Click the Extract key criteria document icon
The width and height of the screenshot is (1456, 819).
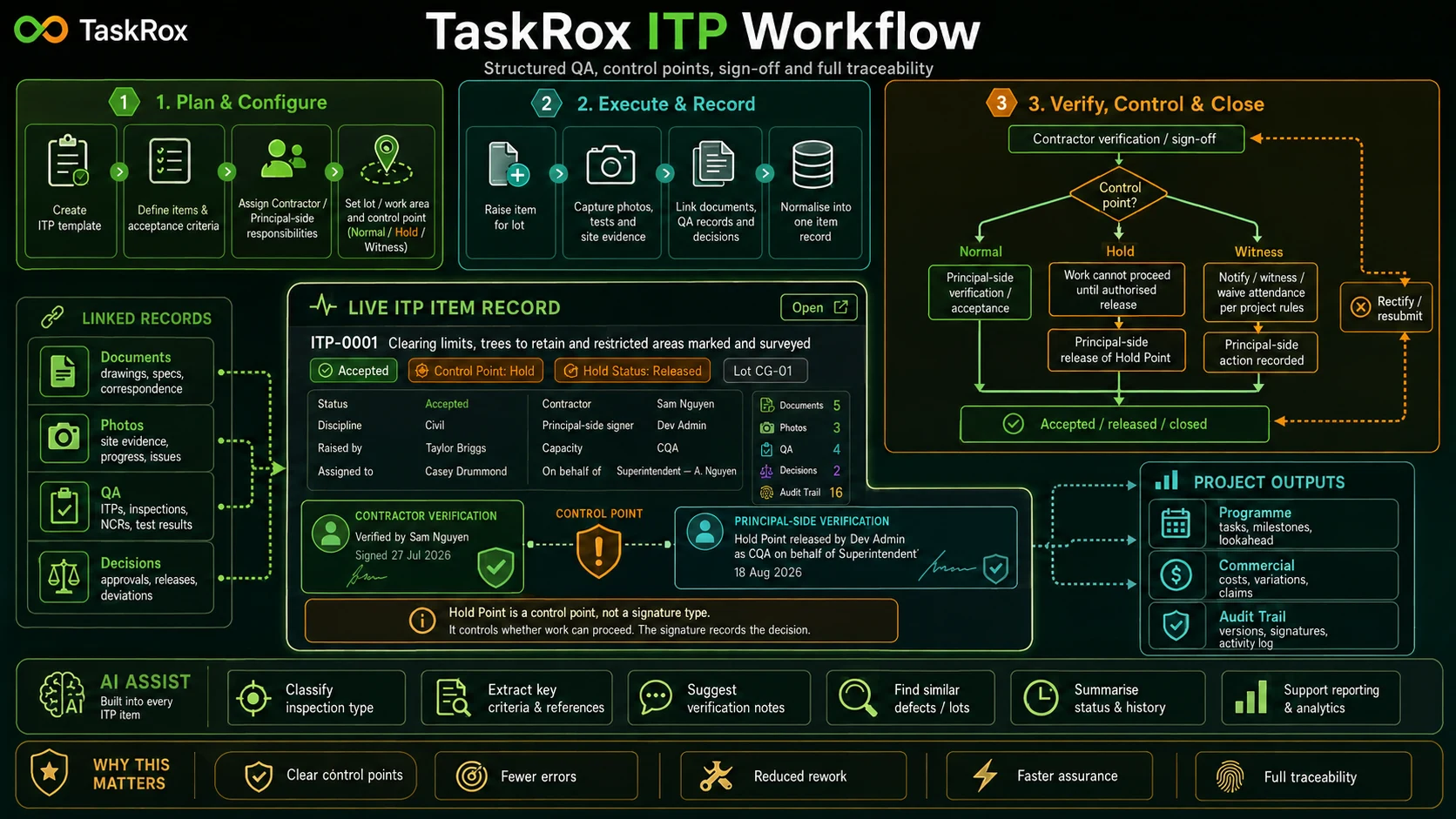click(x=453, y=697)
